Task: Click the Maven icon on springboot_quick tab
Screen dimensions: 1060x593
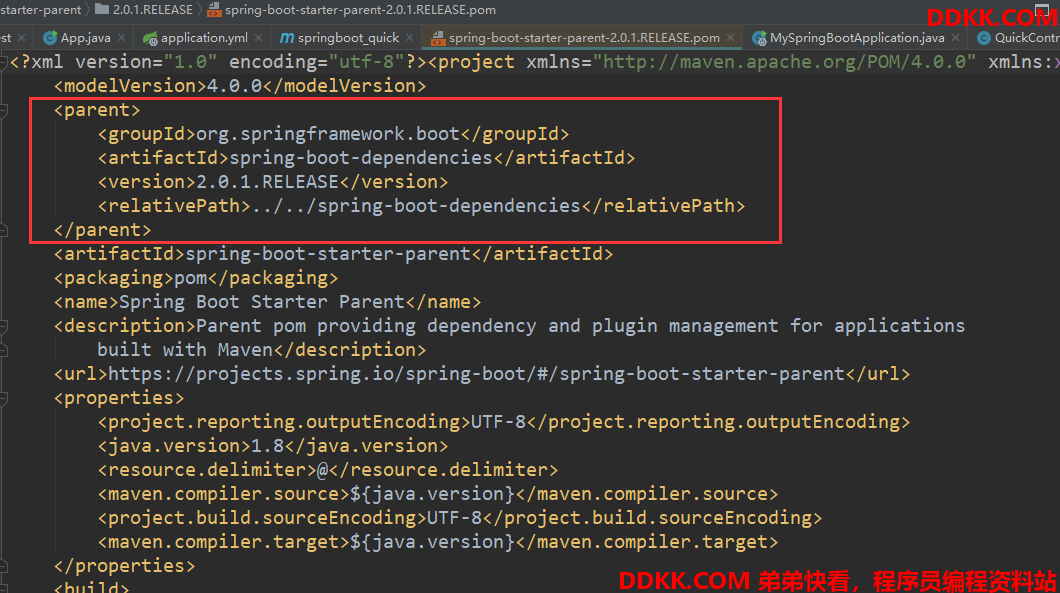Action: tap(287, 38)
